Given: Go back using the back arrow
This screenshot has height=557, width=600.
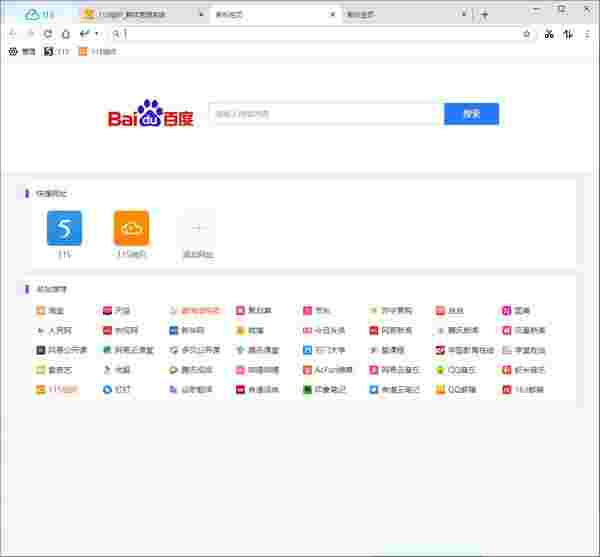Looking at the screenshot, I should [x=12, y=34].
